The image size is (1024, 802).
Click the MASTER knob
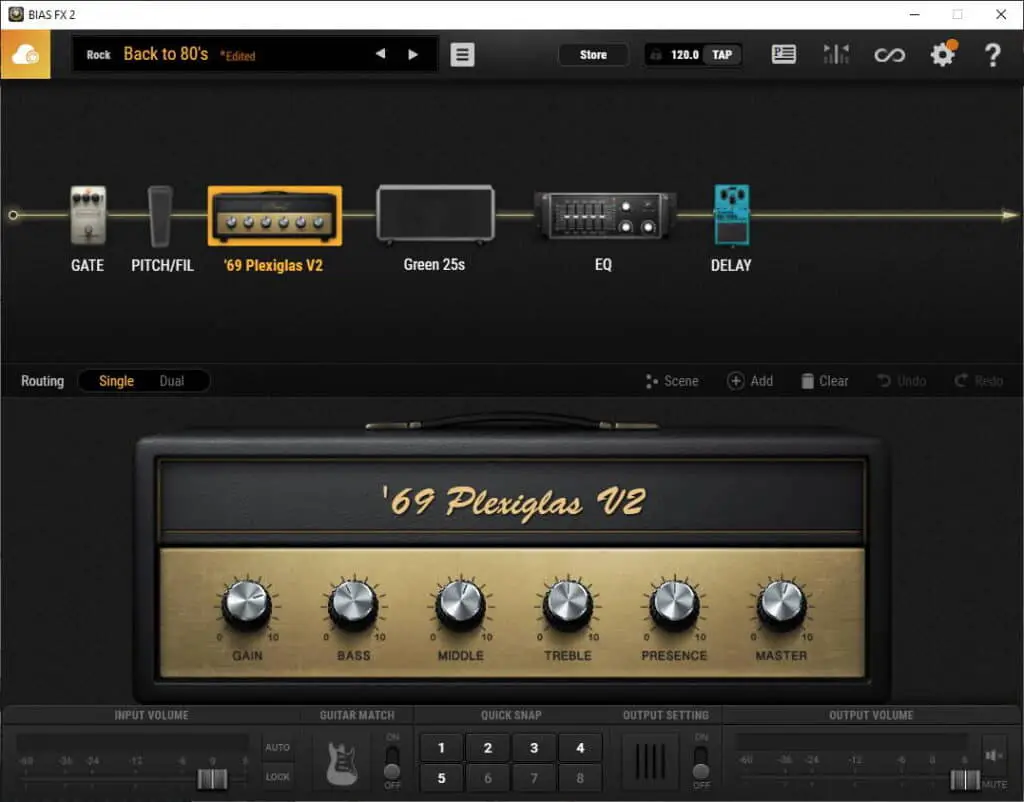(x=781, y=603)
